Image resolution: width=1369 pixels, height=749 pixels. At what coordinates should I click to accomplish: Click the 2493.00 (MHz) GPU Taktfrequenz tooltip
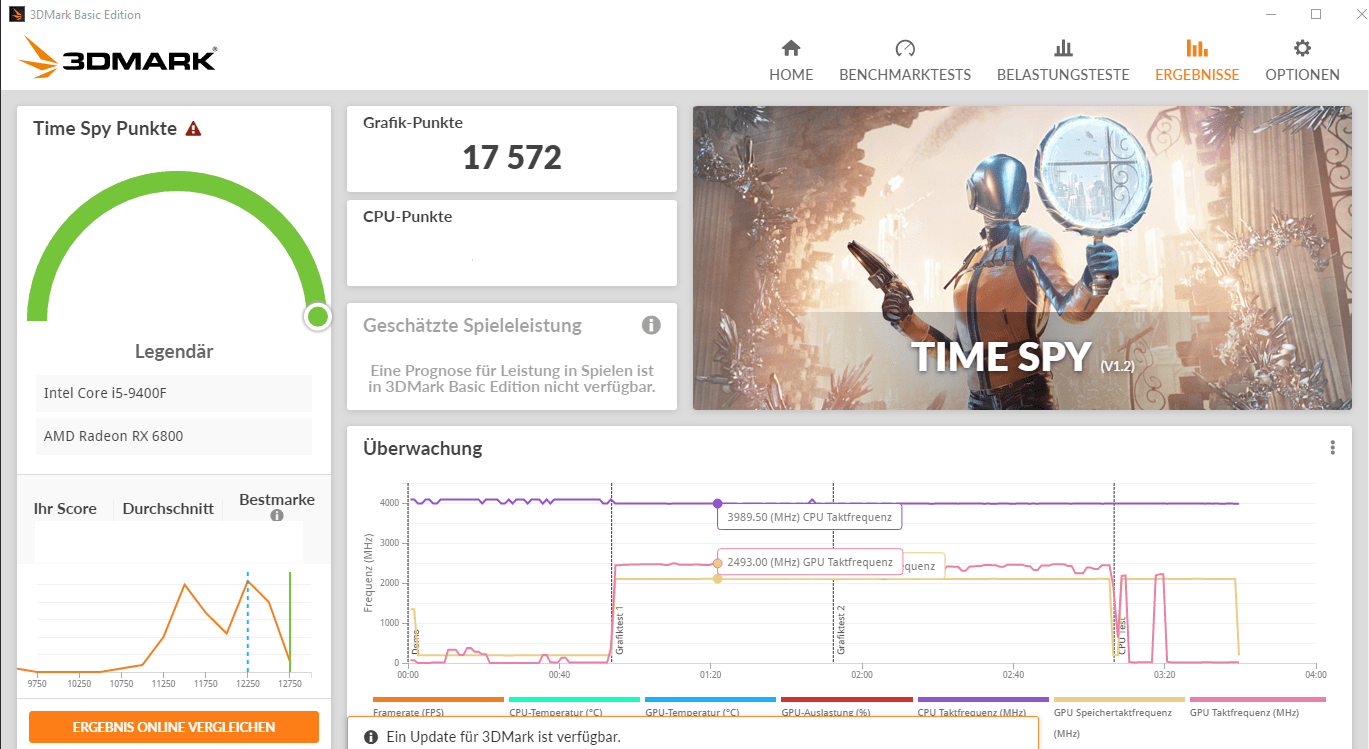coord(810,562)
